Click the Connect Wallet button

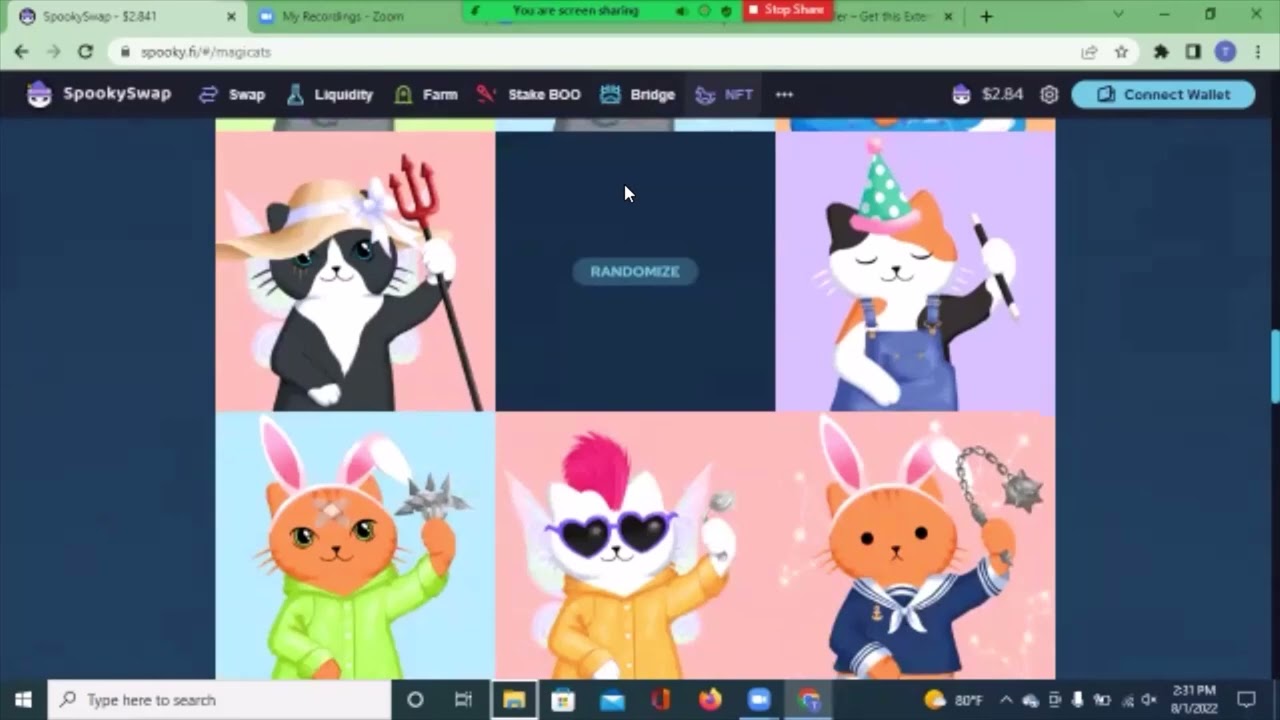pyautogui.click(x=1163, y=94)
